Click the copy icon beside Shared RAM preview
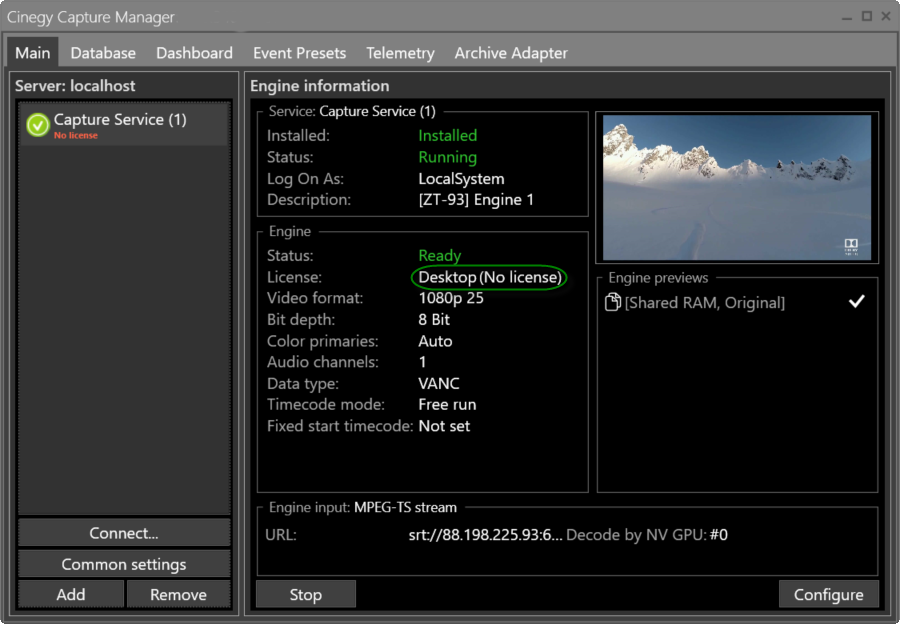900x624 pixels. (613, 302)
